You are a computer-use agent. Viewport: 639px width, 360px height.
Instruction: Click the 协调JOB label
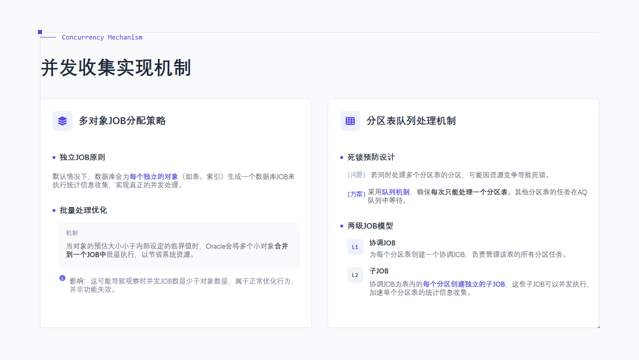[x=382, y=243]
